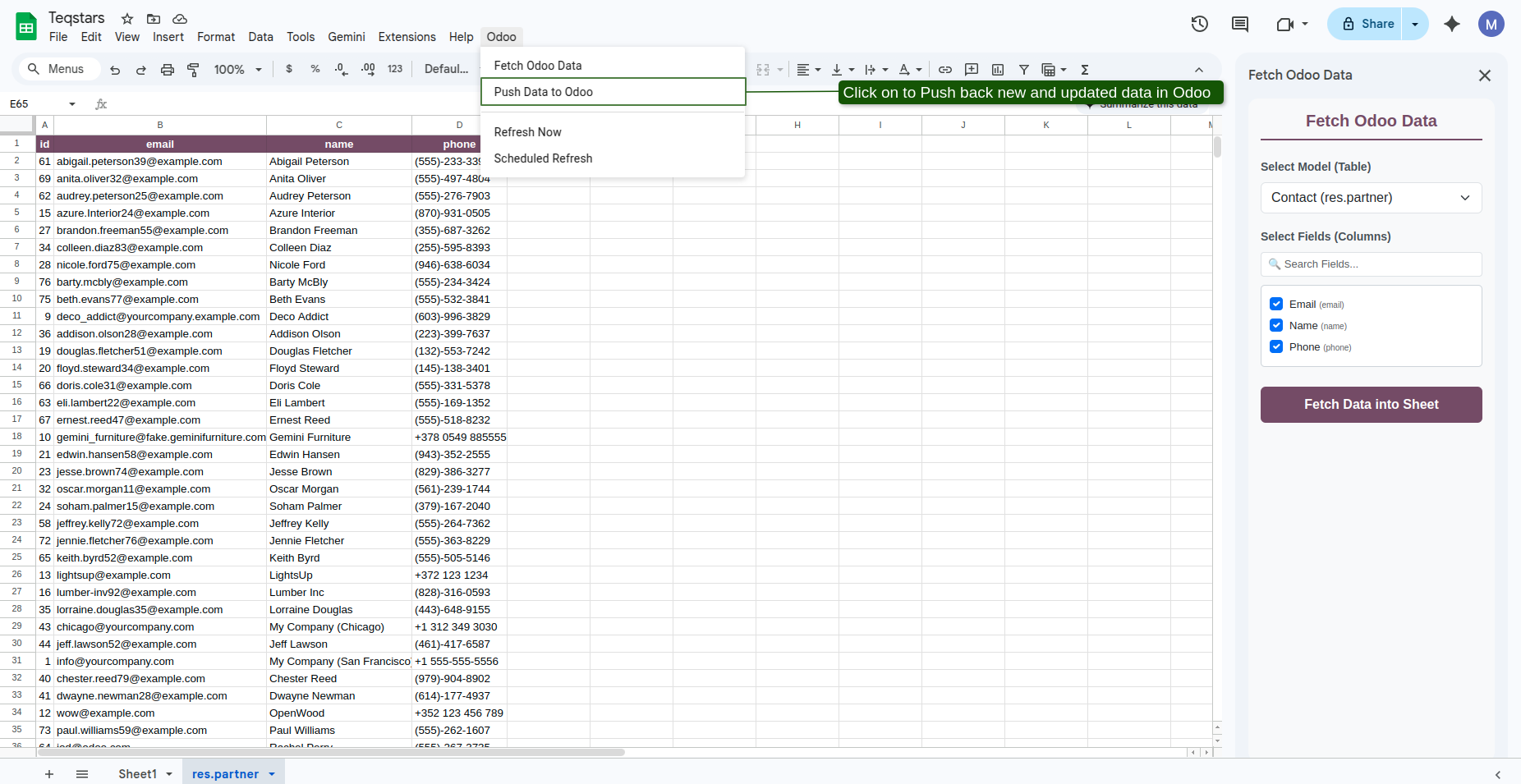
Task: Open comments panel icon in header
Action: pyautogui.click(x=1240, y=24)
